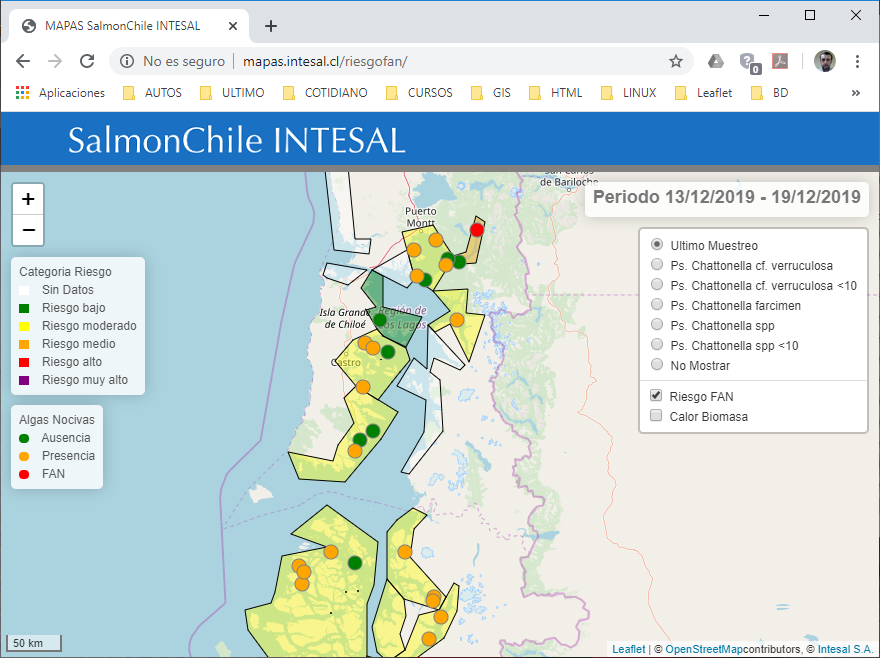Select Ps. Chattonella cf. verruculosa <10

pyautogui.click(x=657, y=285)
